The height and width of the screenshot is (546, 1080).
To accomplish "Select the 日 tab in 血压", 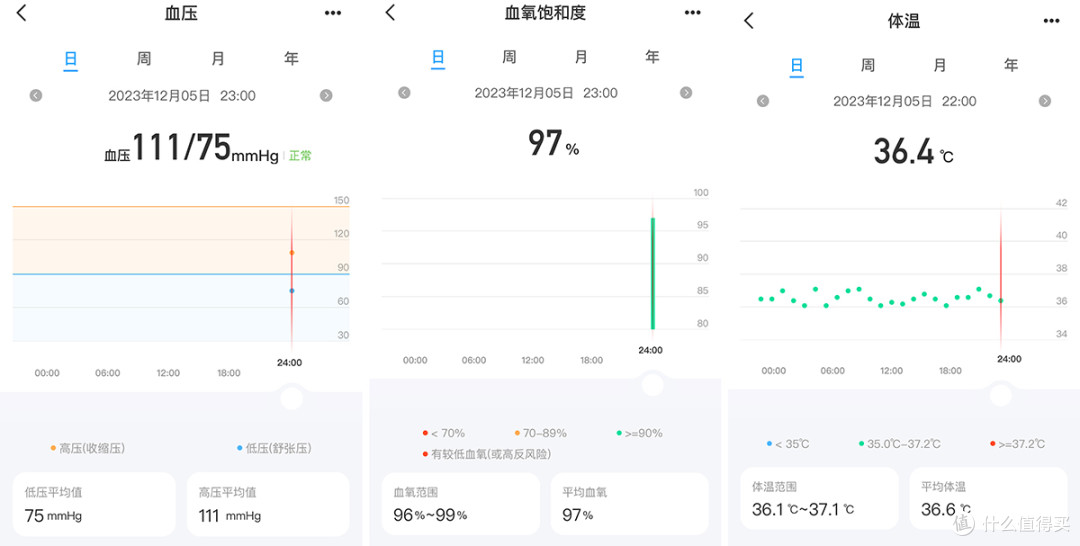I will pyautogui.click(x=70, y=60).
